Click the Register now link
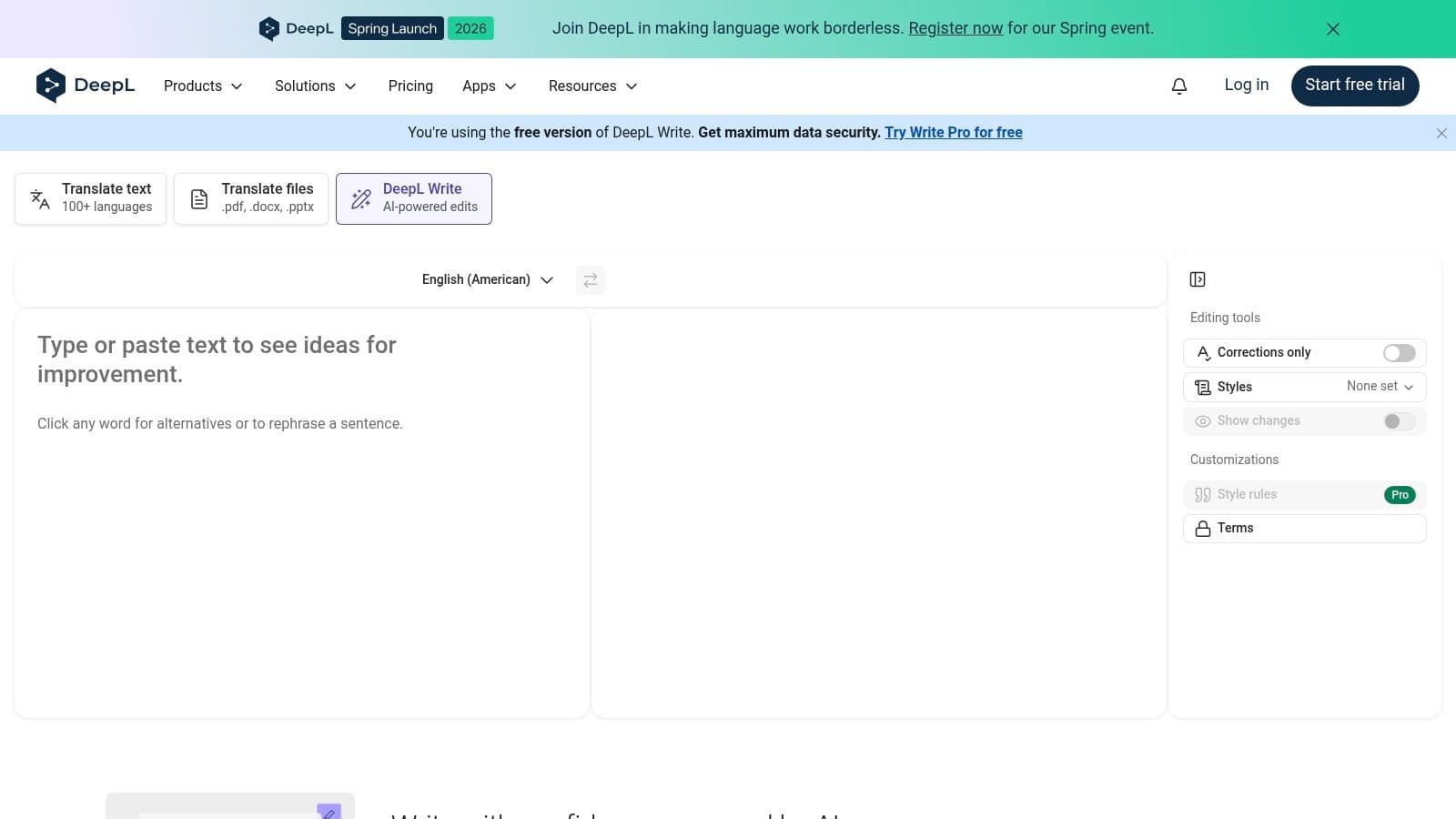 point(955,28)
